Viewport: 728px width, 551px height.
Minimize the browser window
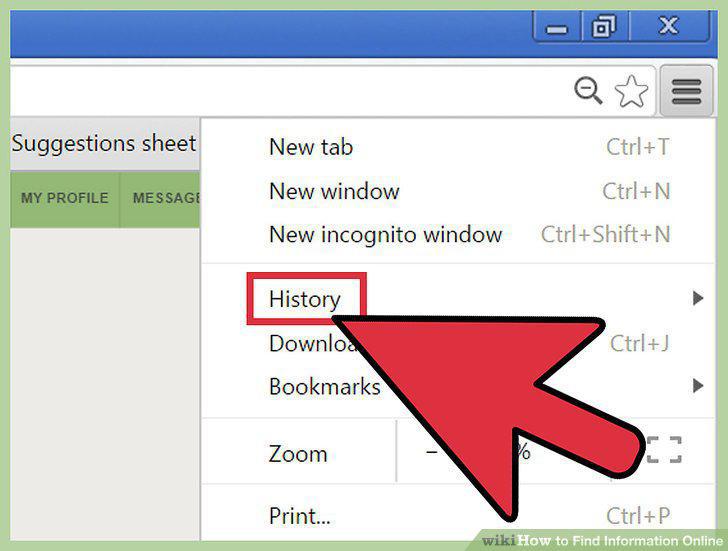[x=557, y=27]
